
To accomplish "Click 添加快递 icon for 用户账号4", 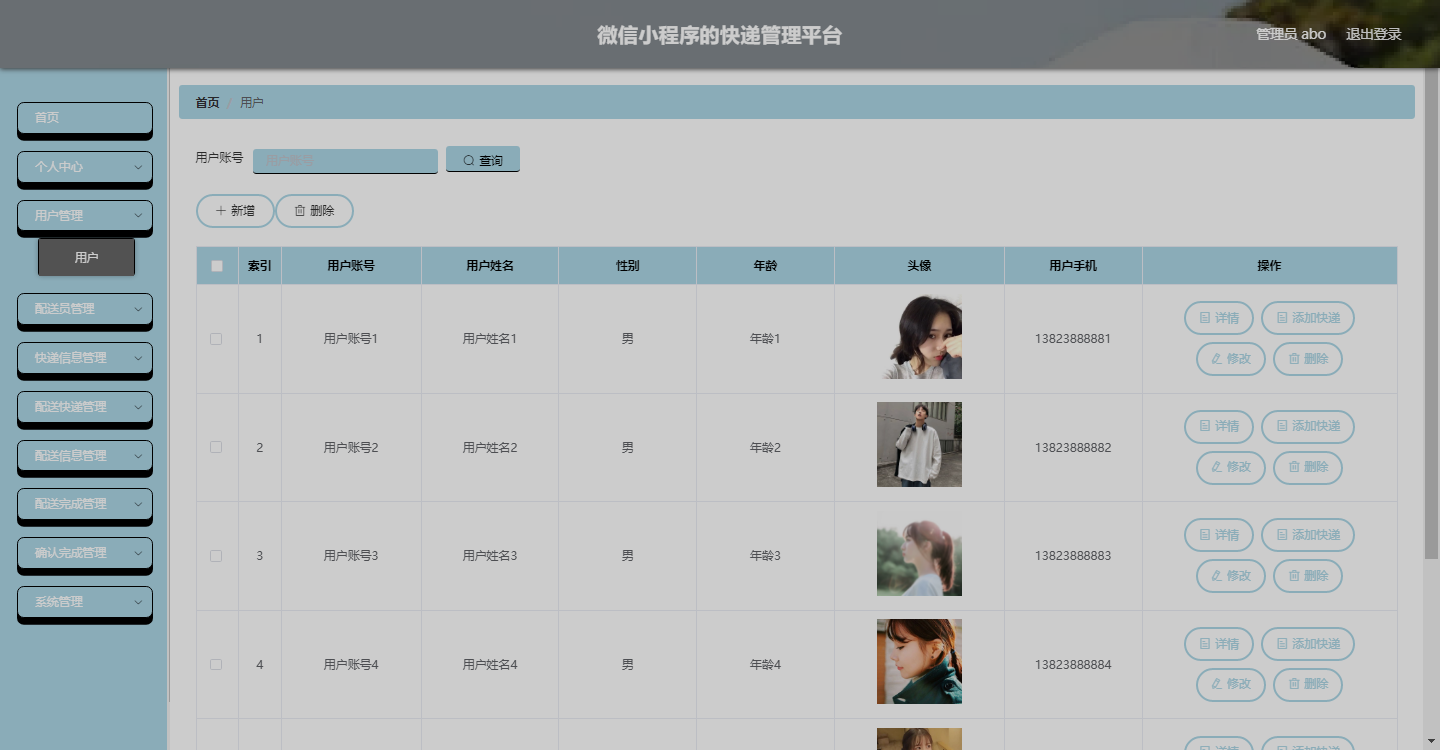I will (1282, 644).
